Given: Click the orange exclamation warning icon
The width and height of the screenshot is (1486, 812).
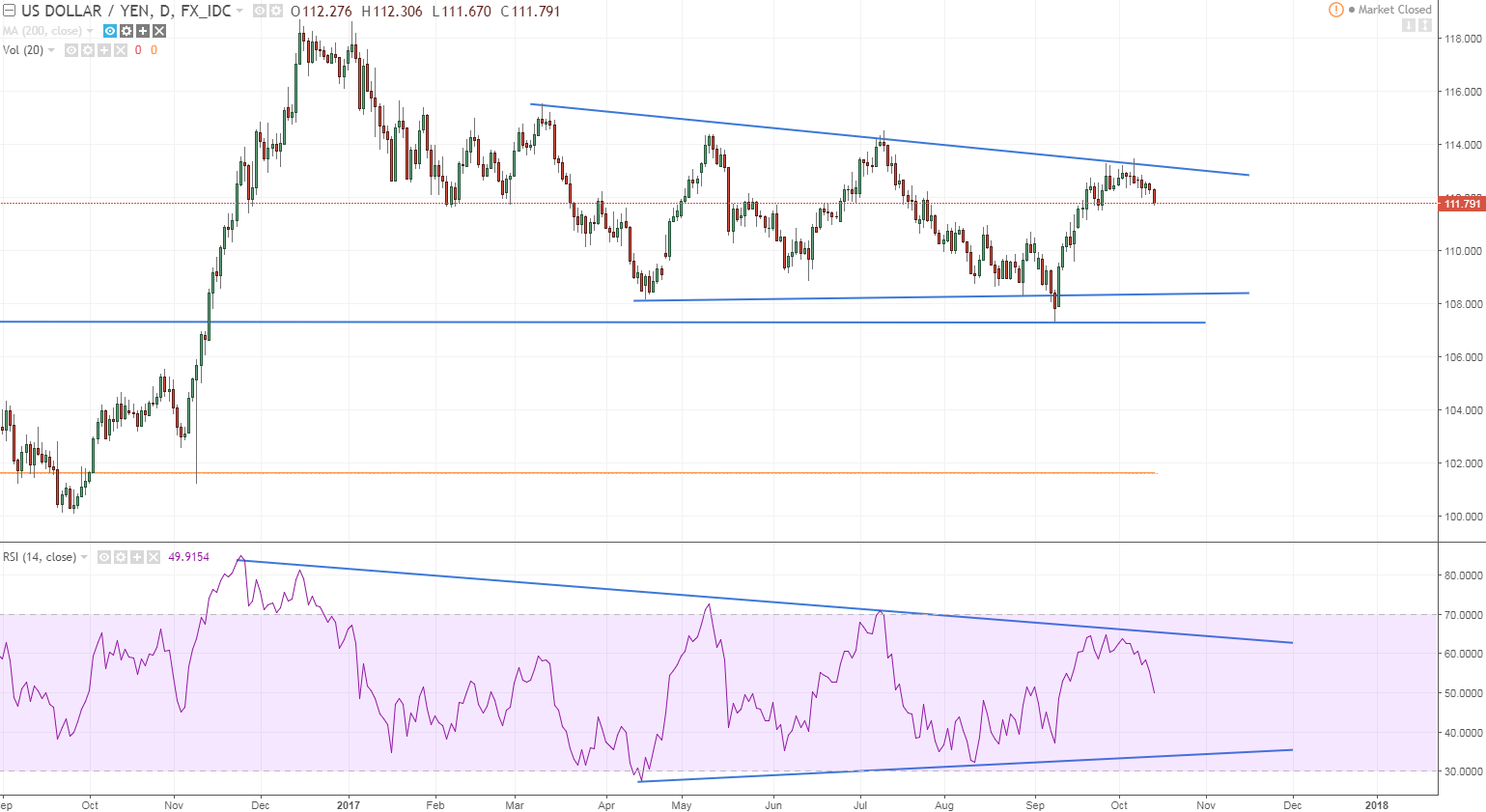Looking at the screenshot, I should pyautogui.click(x=1336, y=10).
